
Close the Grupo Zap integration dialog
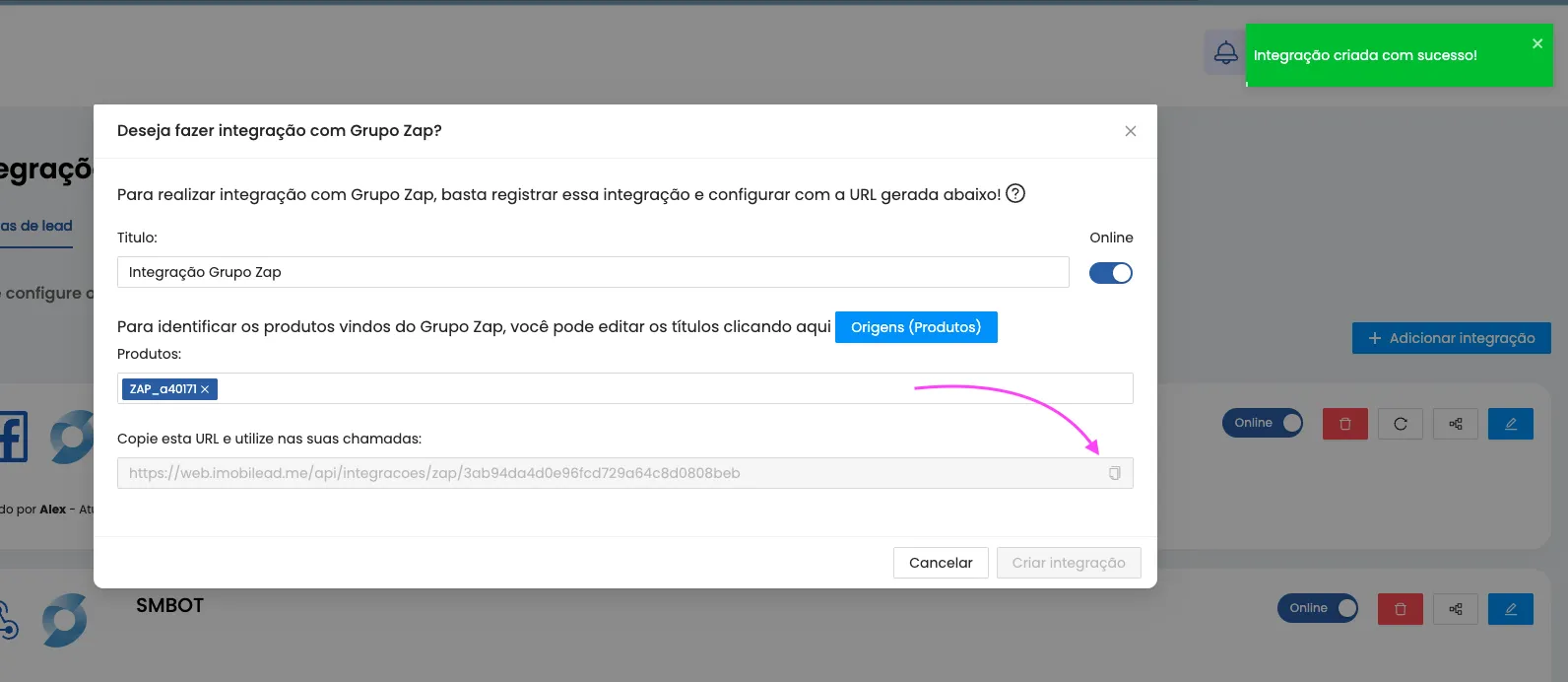point(1131,131)
